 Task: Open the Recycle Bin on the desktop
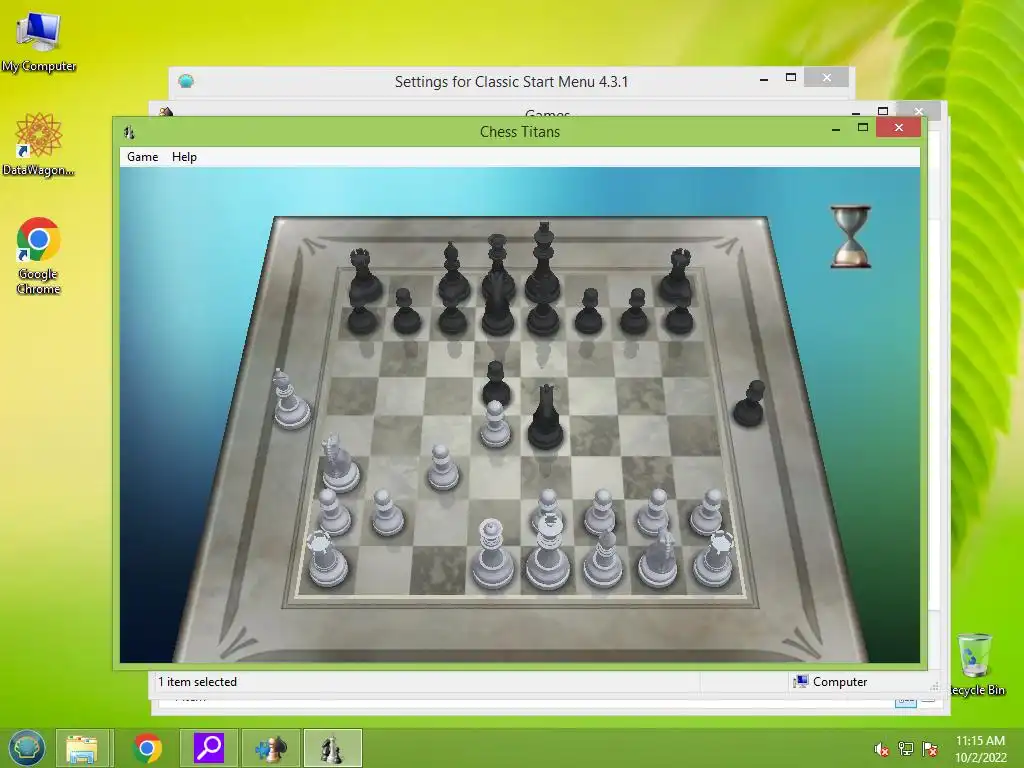pos(976,664)
